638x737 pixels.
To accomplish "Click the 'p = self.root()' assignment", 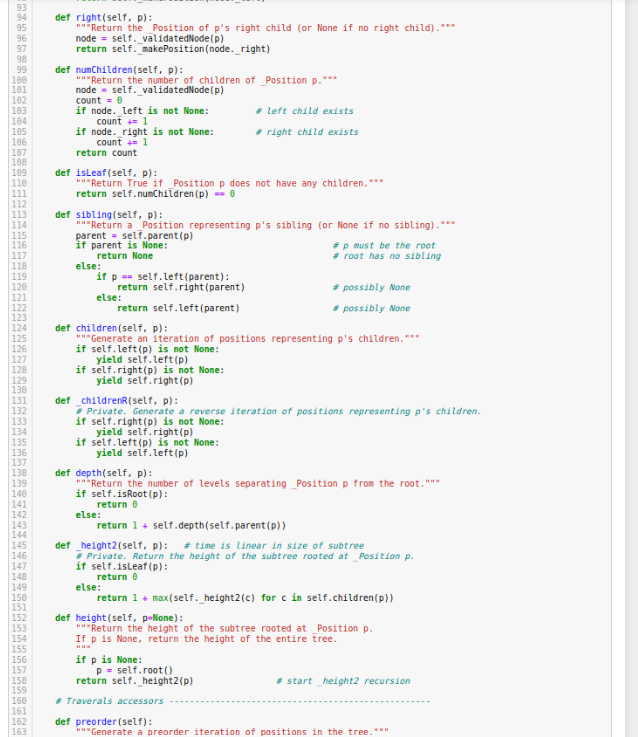I will pos(134,670).
